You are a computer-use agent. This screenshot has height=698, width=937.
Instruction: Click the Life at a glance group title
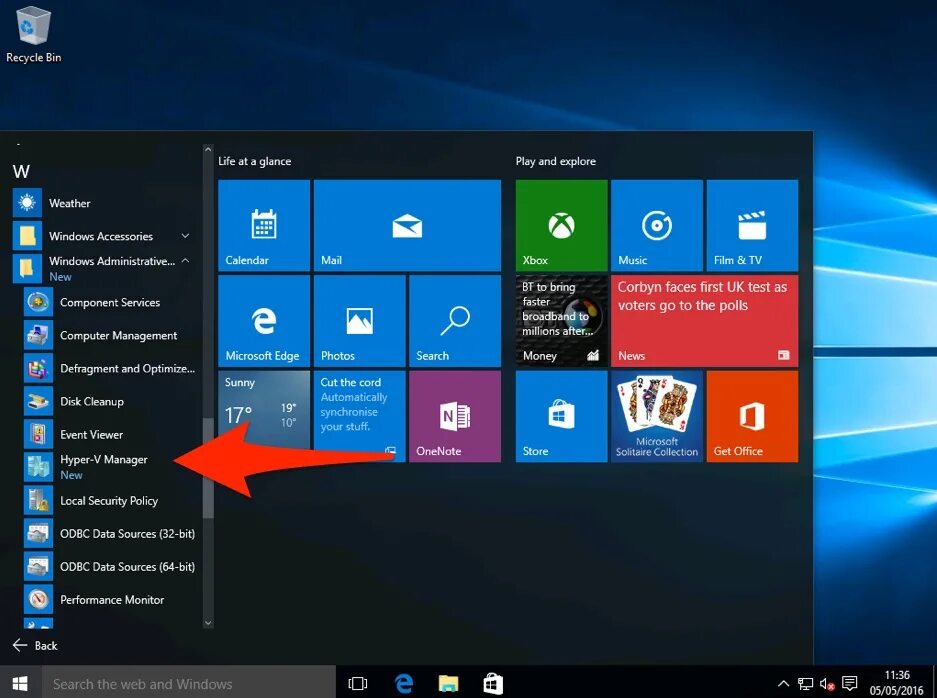pos(255,161)
